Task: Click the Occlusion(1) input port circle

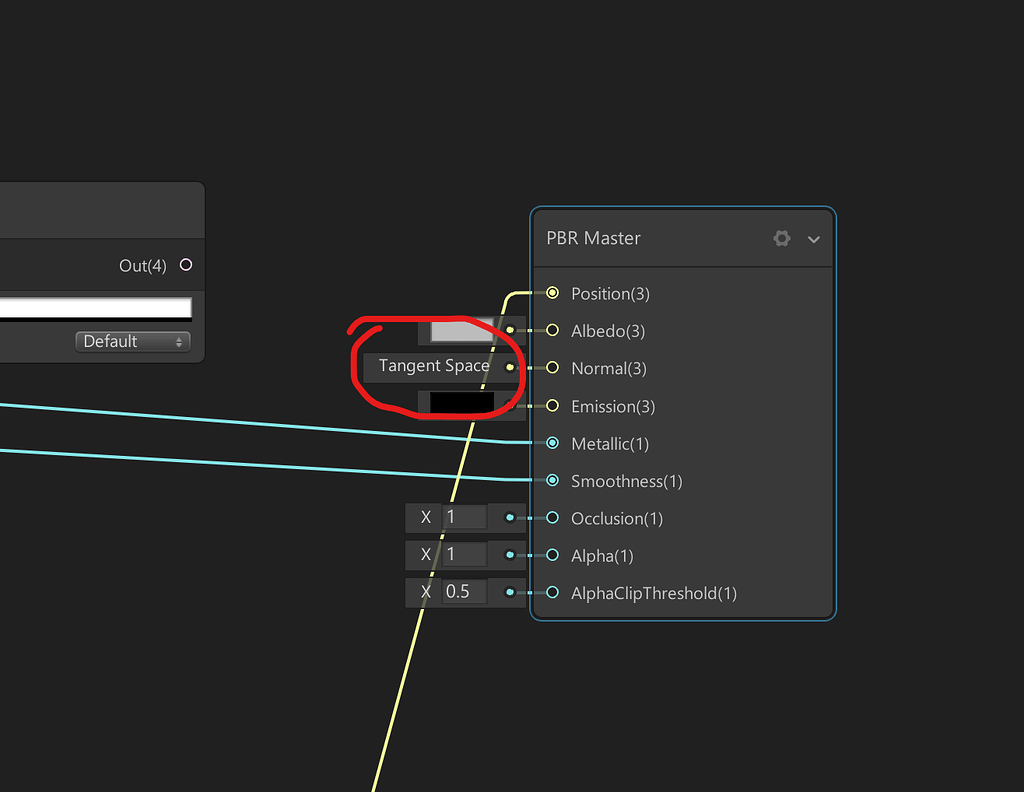Action: point(552,518)
